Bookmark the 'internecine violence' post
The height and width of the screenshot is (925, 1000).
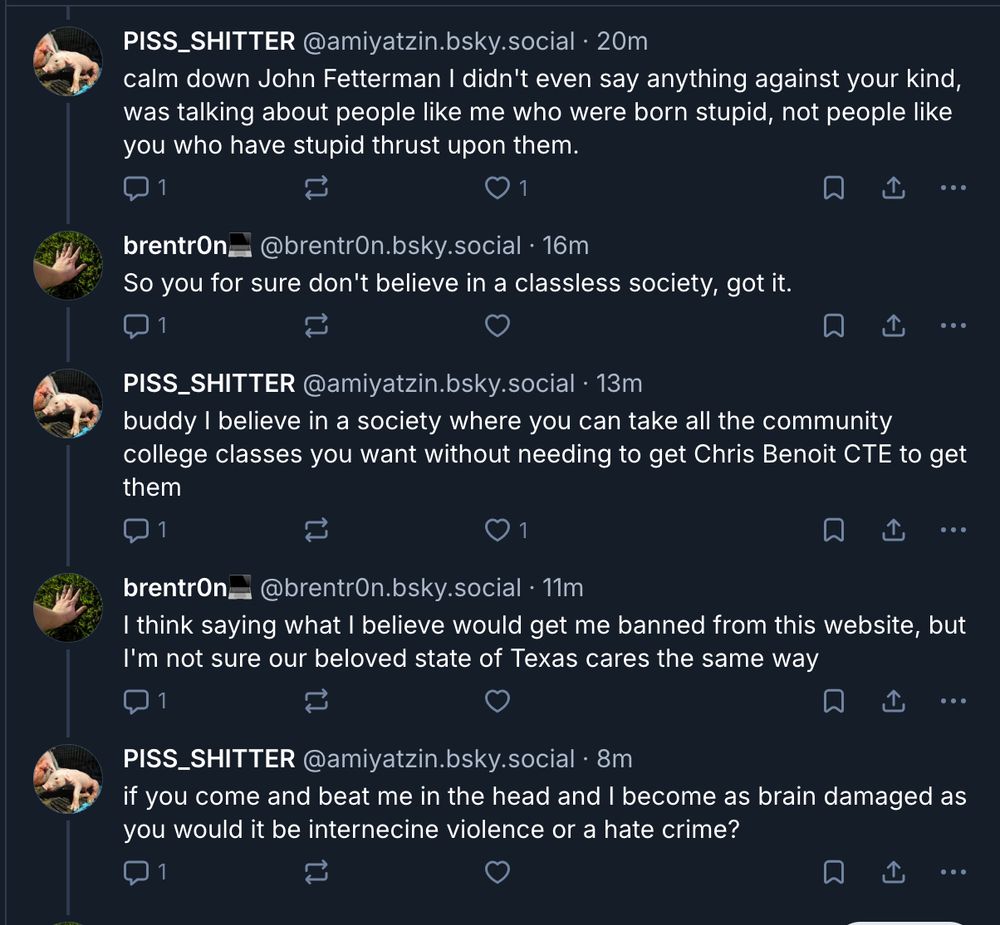click(833, 872)
